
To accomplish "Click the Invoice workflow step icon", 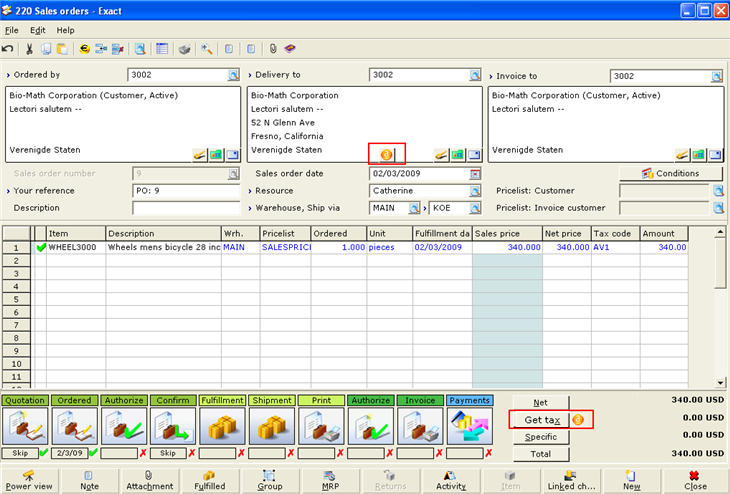I will [x=420, y=426].
